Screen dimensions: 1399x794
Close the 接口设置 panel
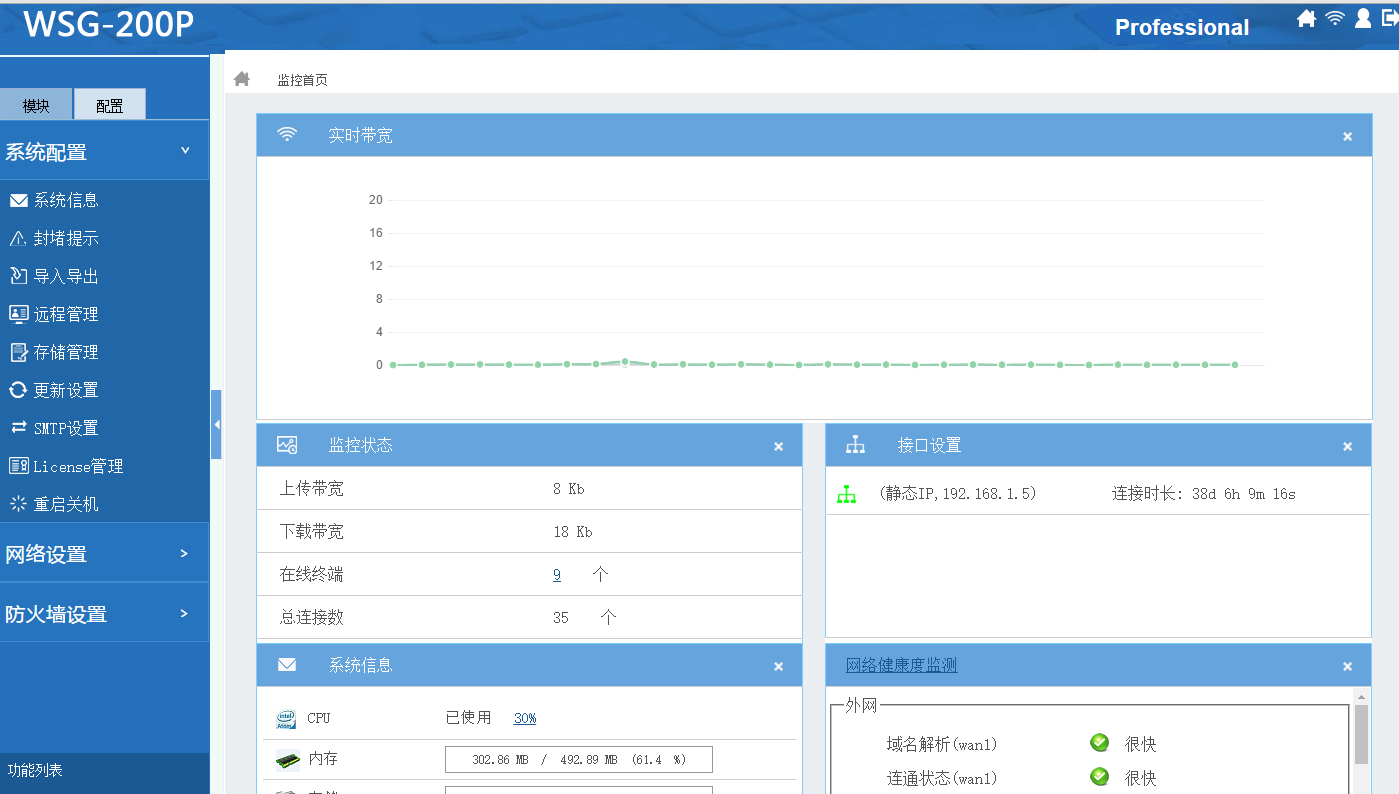1347,446
